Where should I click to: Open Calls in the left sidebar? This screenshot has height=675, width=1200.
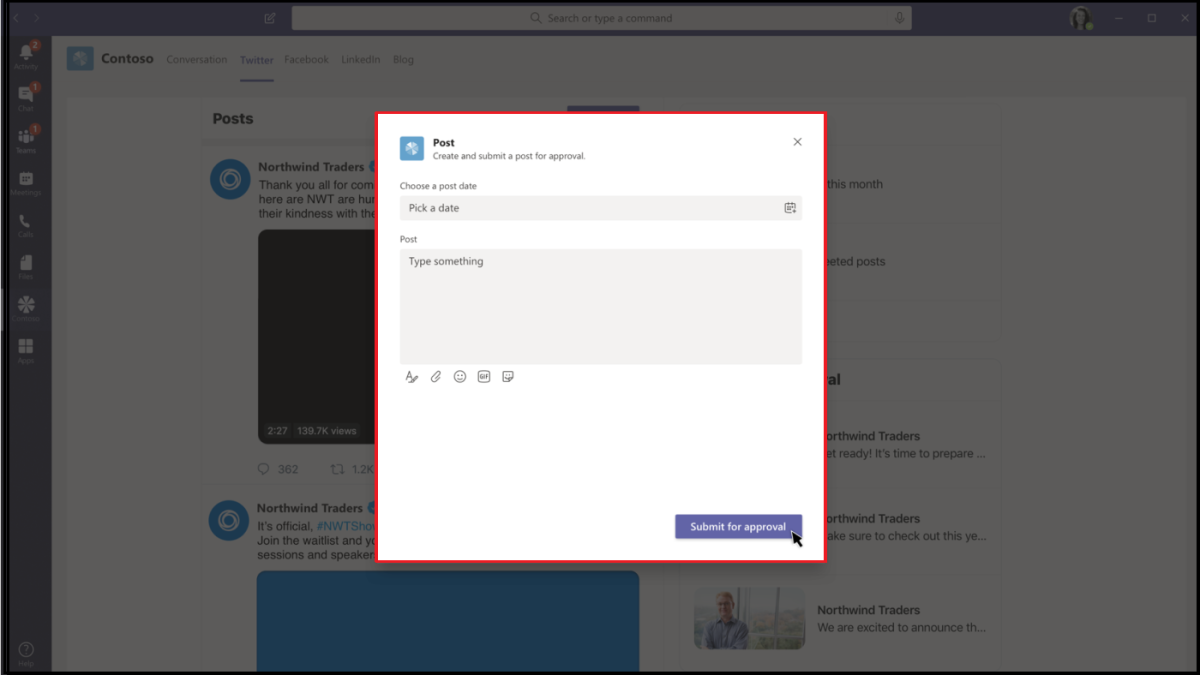pos(26,225)
